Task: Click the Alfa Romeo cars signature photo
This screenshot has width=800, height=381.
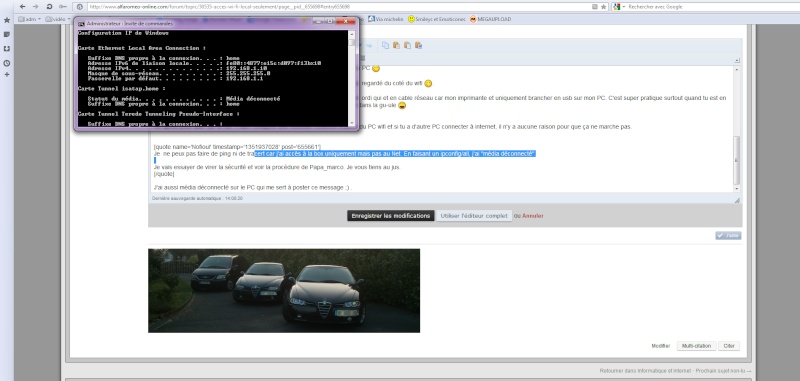Action: click(284, 291)
